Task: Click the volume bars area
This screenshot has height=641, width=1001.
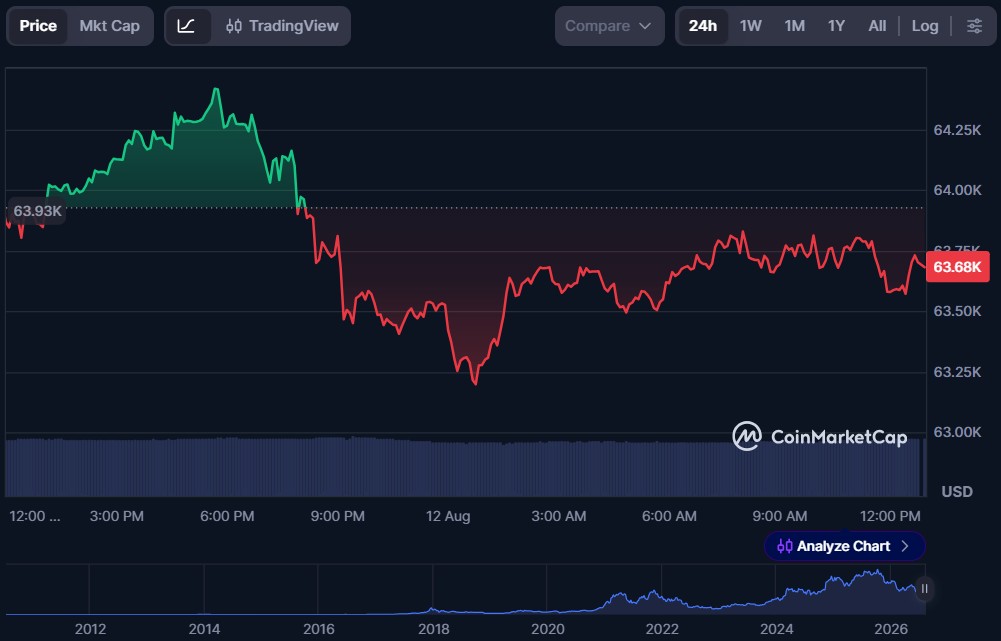Action: (465, 467)
